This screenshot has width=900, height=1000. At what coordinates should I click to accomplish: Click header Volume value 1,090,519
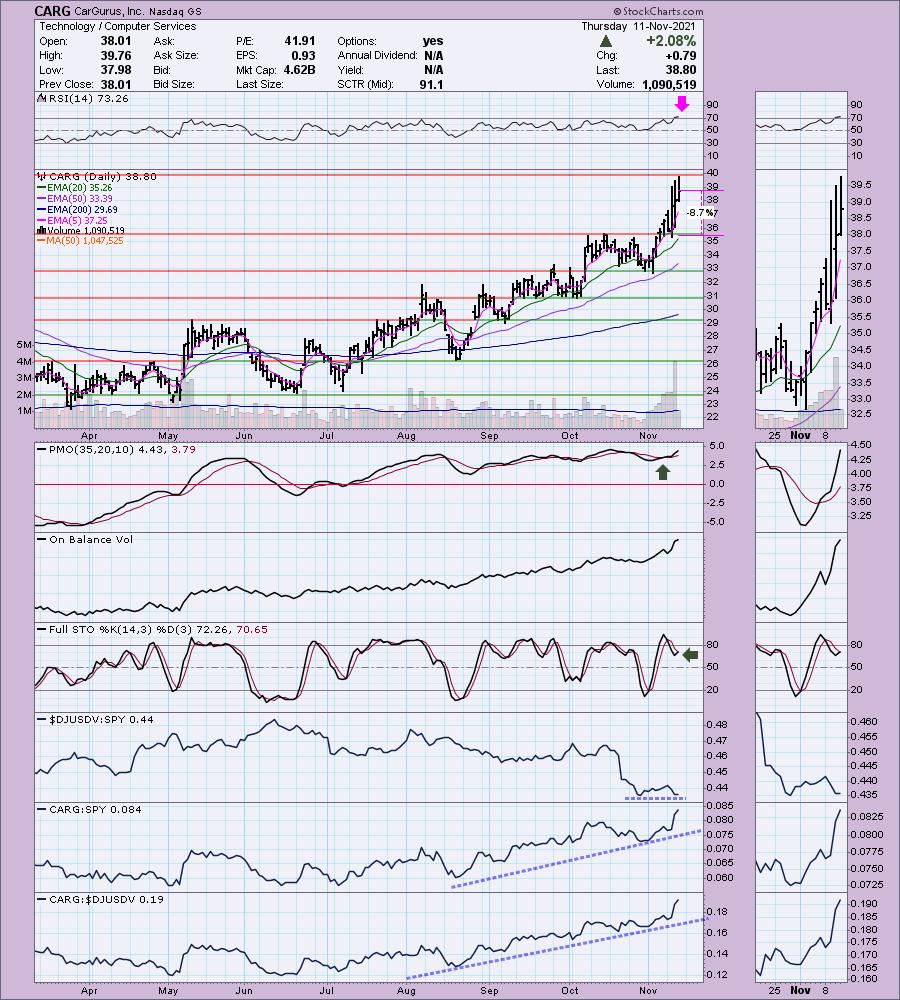[x=668, y=84]
